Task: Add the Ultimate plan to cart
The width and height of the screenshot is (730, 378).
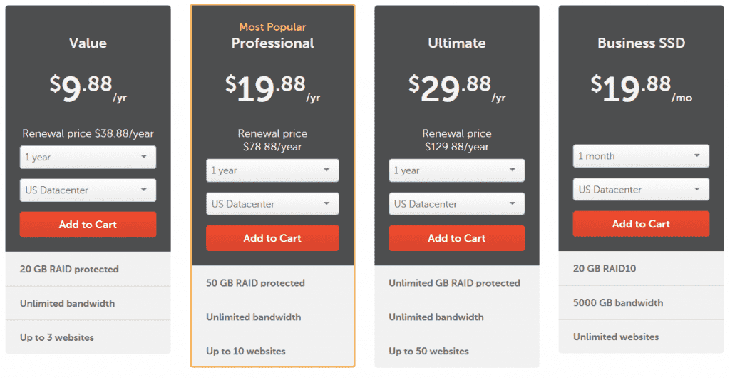Action: point(457,238)
